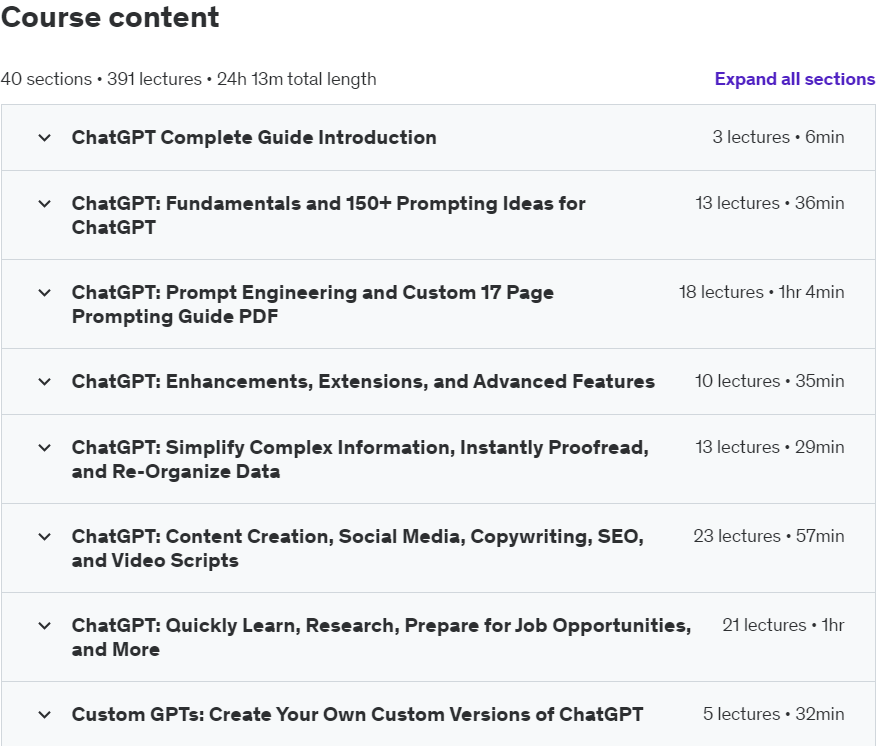This screenshot has height=746, width=878.
Task: Expand the Fundamentals and 150+ Prompting Ideas chevron
Action: (44, 204)
